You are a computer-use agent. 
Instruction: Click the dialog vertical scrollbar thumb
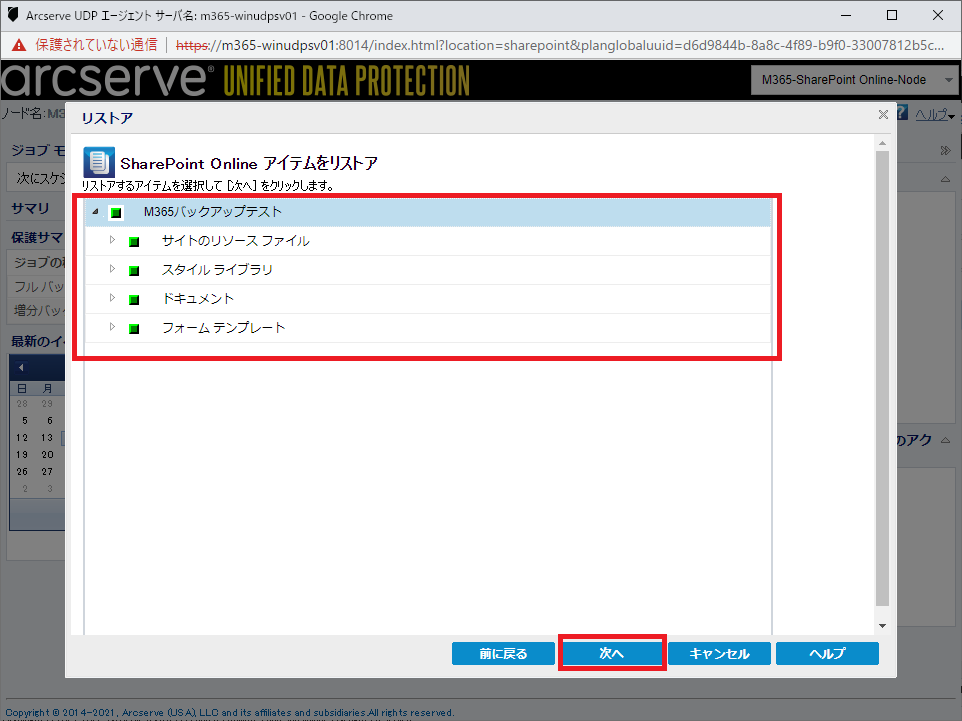(x=882, y=377)
